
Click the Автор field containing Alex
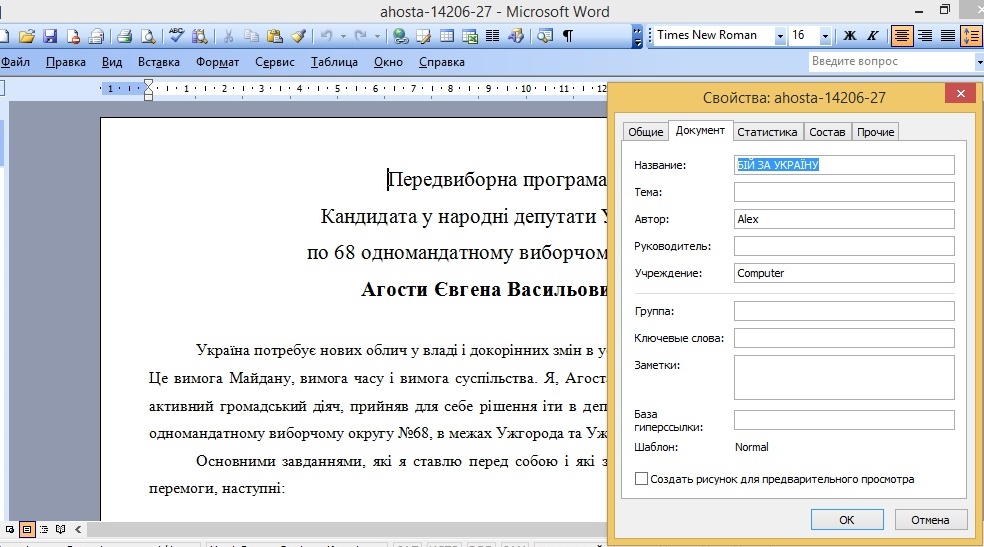[x=844, y=219]
